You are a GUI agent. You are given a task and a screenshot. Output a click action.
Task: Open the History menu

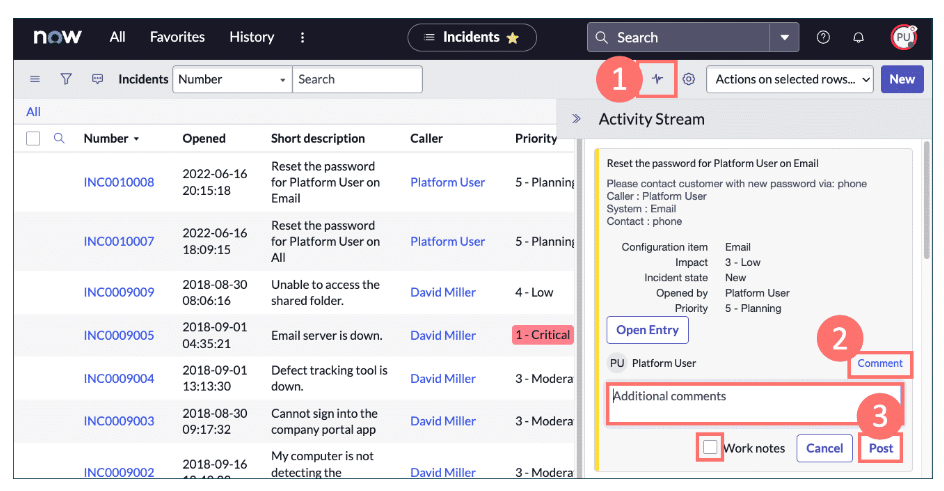click(x=251, y=37)
